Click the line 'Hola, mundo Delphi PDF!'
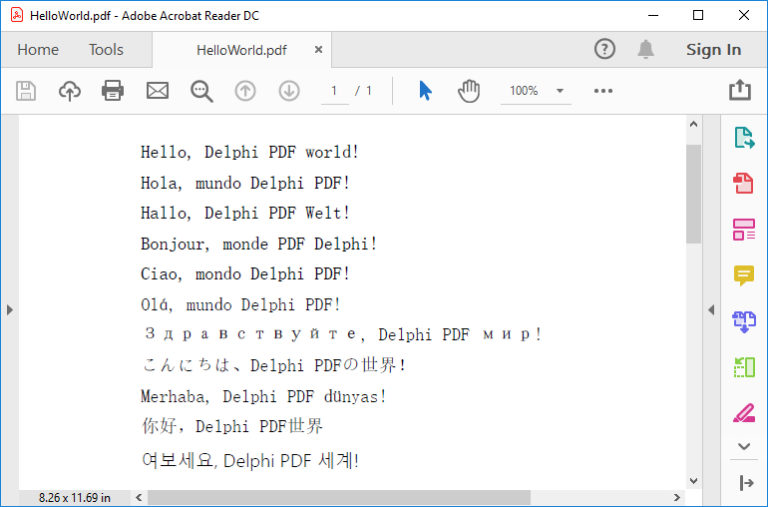 (245, 183)
